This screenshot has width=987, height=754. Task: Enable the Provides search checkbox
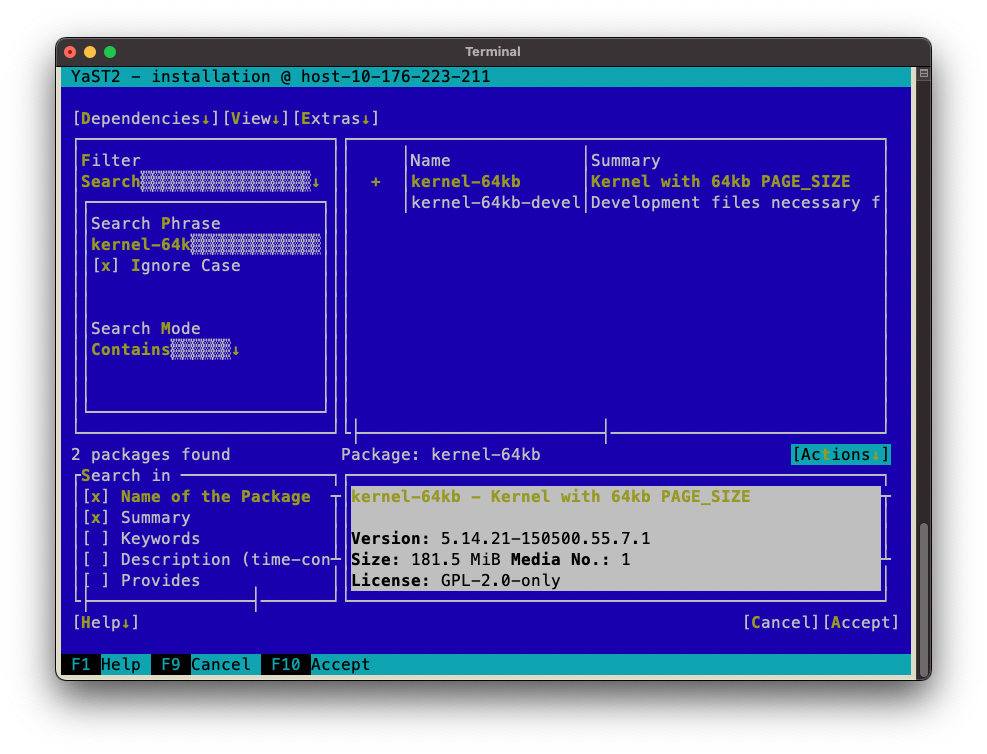point(96,581)
